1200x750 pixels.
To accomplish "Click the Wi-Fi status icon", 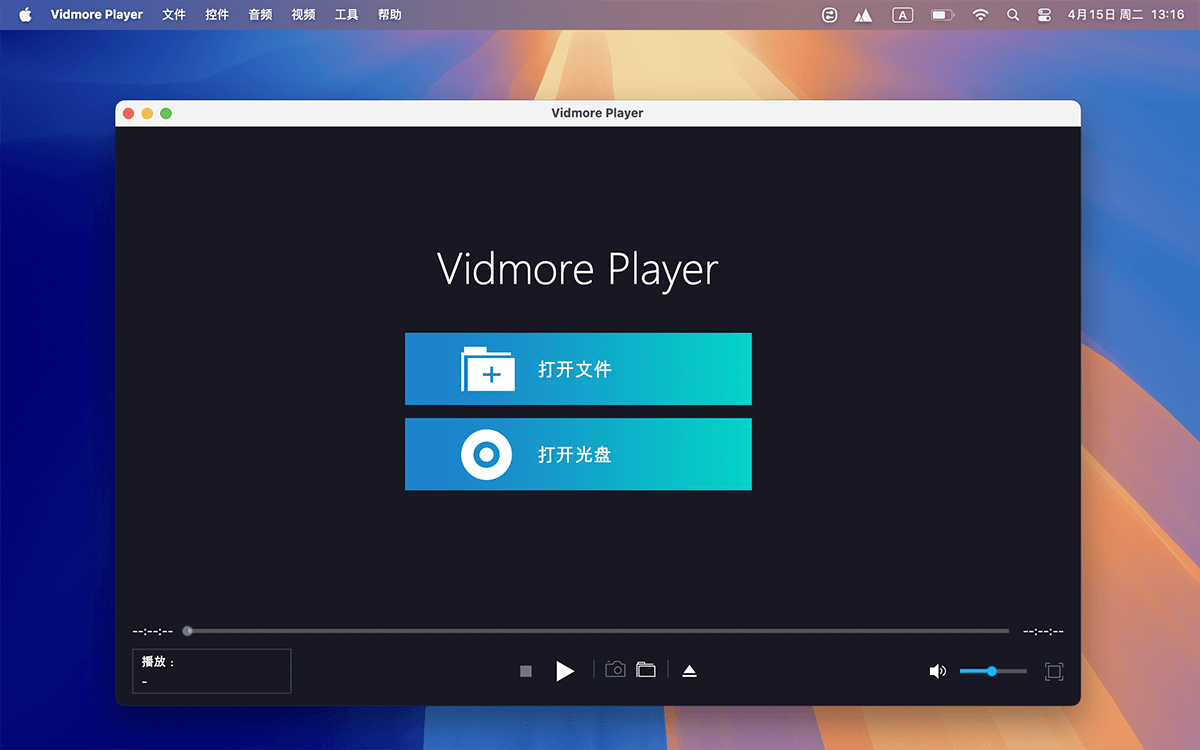I will point(980,15).
